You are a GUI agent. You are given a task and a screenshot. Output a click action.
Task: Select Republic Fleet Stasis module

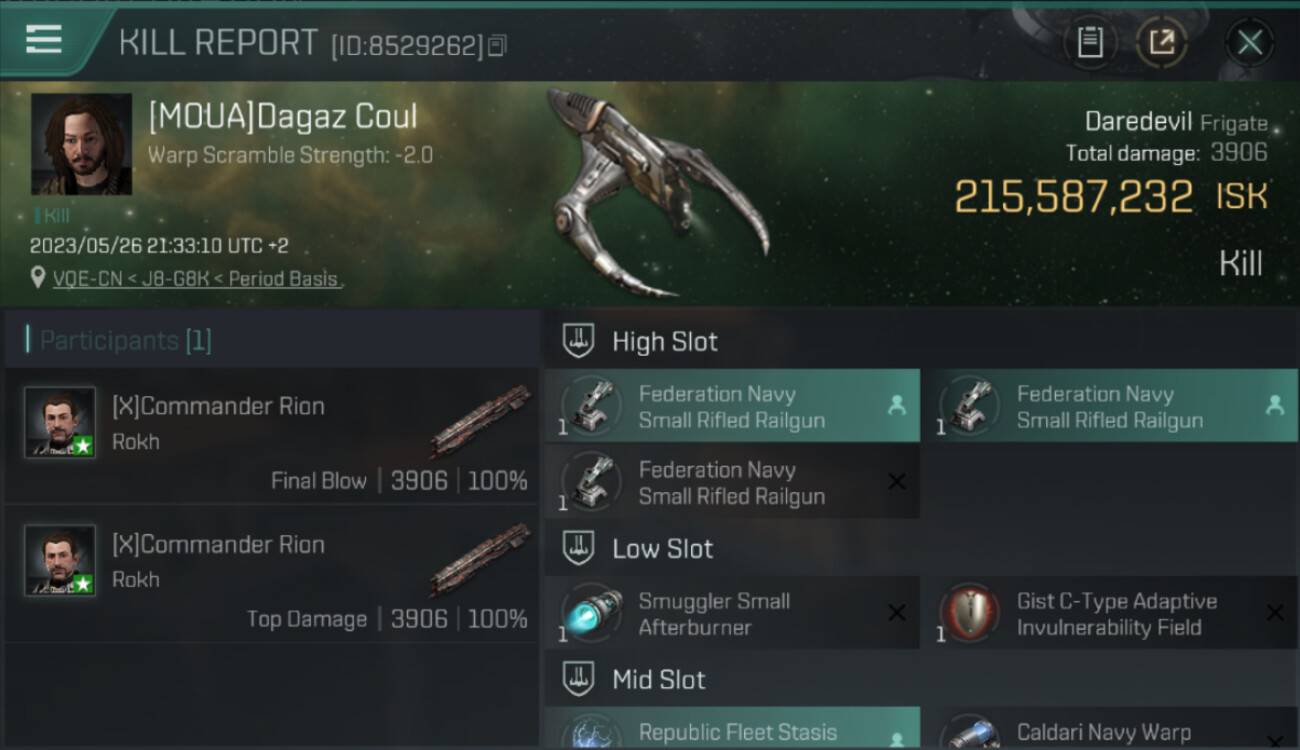pyautogui.click(x=732, y=728)
